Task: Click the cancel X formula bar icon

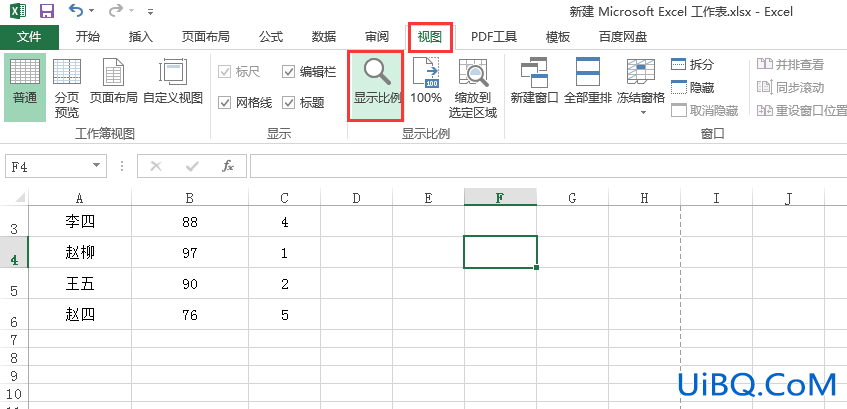Action: click(x=156, y=166)
